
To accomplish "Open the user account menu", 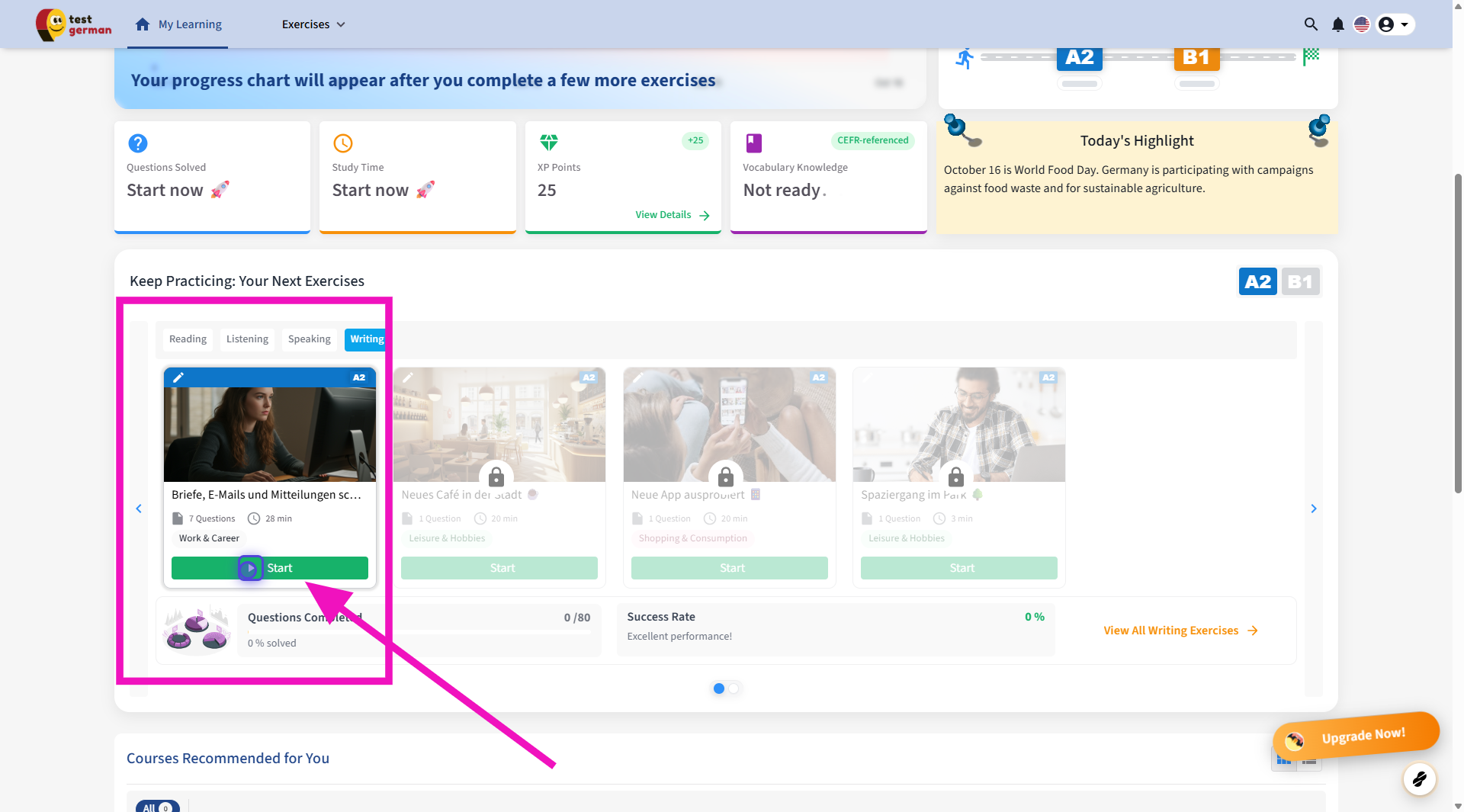I will tap(1395, 24).
